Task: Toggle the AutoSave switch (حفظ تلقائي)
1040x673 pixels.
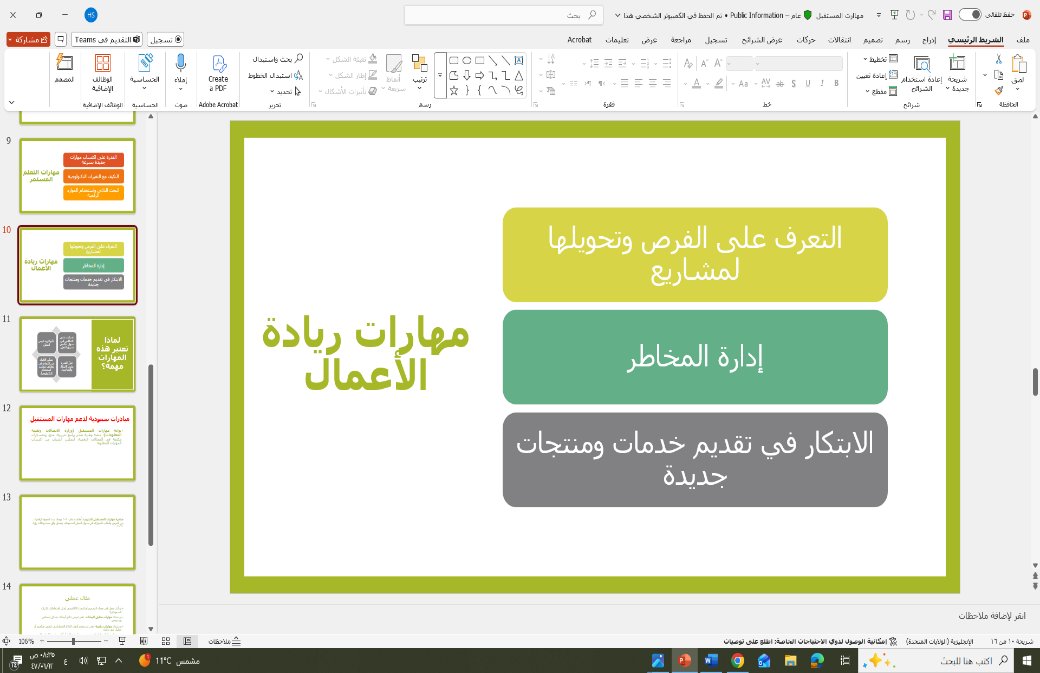Action: pos(969,15)
